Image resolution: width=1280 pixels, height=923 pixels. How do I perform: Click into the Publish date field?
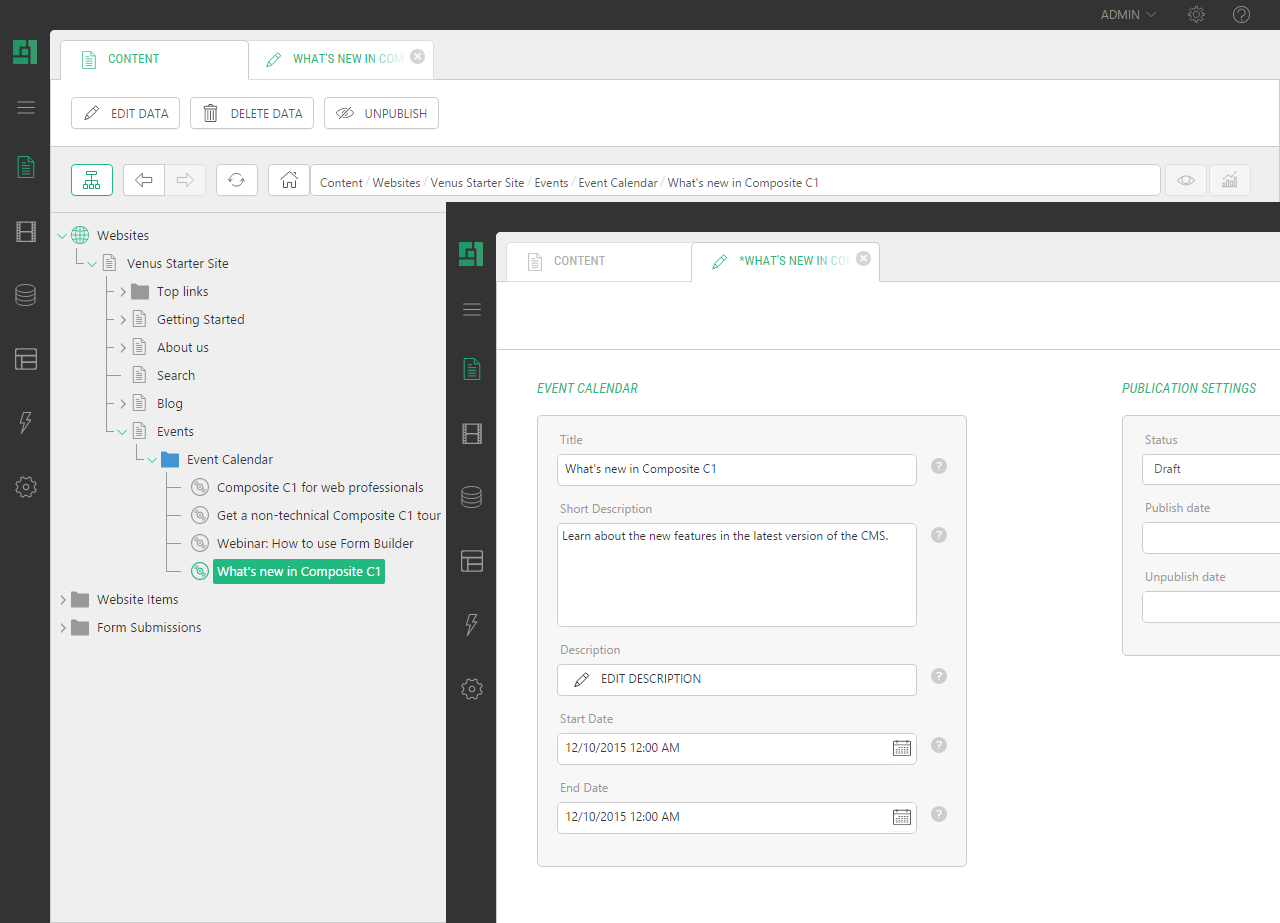[1210, 538]
